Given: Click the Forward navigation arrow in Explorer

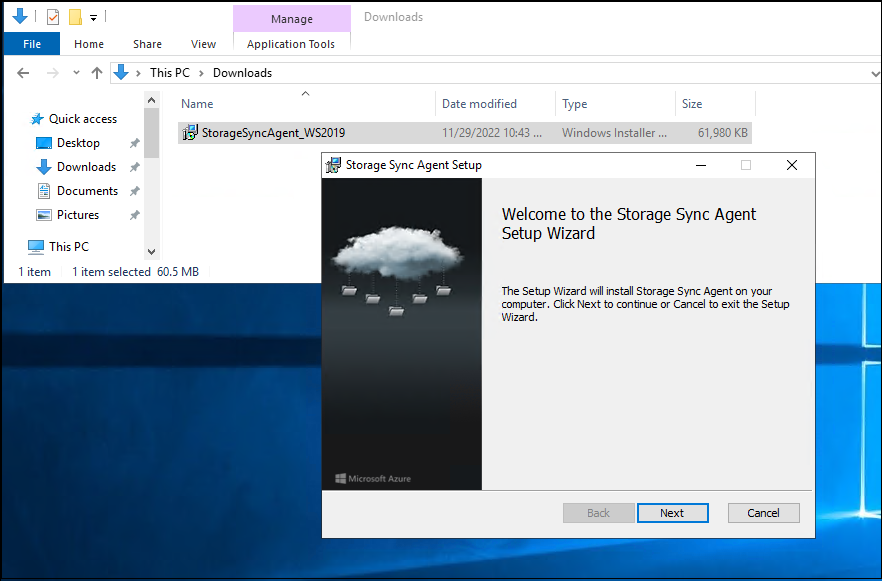Looking at the screenshot, I should tap(52, 73).
